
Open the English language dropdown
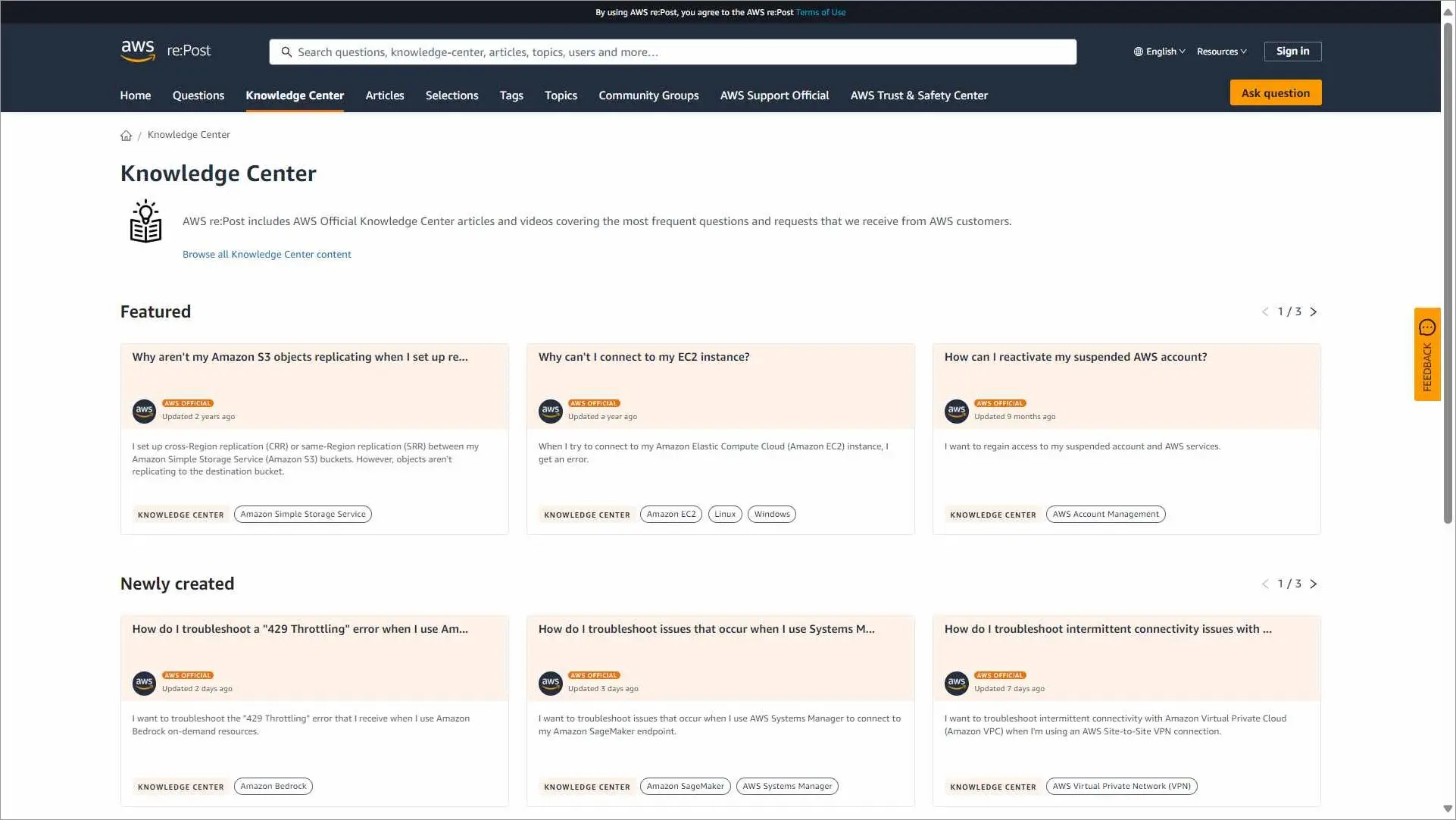click(x=1159, y=52)
